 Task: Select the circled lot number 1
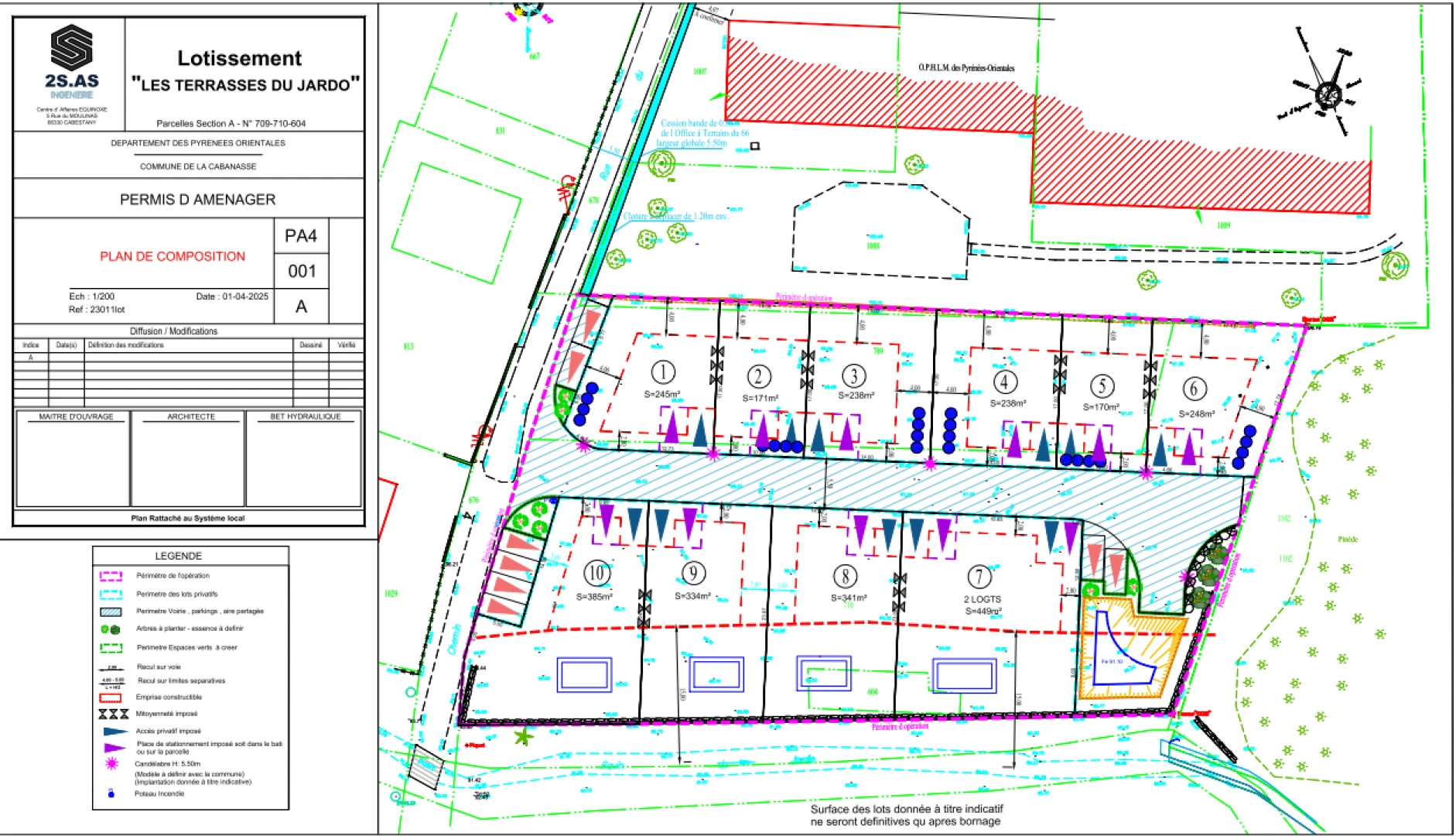pyautogui.click(x=662, y=372)
